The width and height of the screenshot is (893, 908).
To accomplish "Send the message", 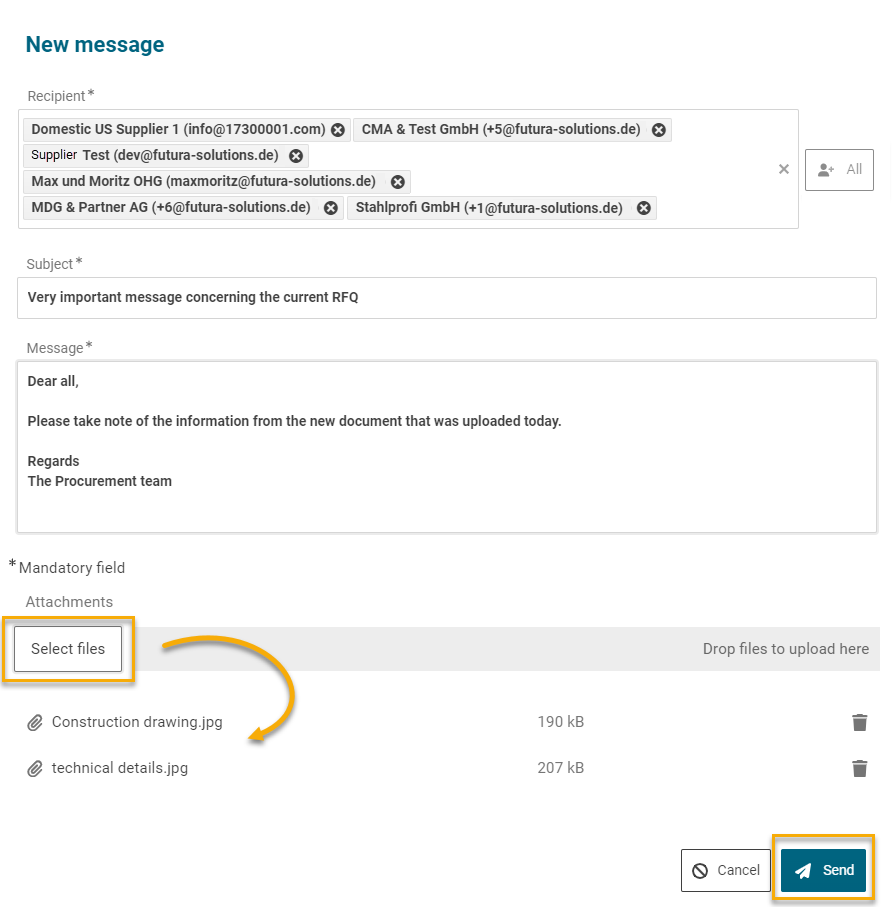I will point(823,870).
